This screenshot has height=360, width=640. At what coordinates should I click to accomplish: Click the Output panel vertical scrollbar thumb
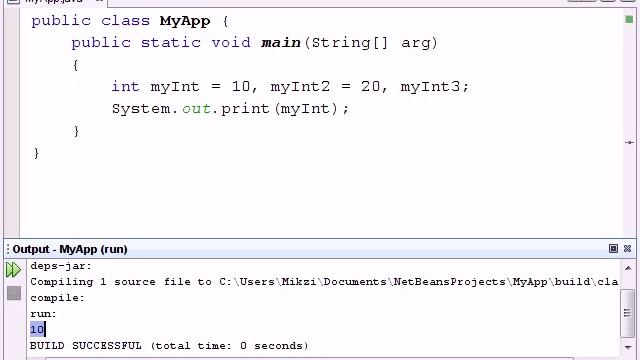[x=627, y=313]
